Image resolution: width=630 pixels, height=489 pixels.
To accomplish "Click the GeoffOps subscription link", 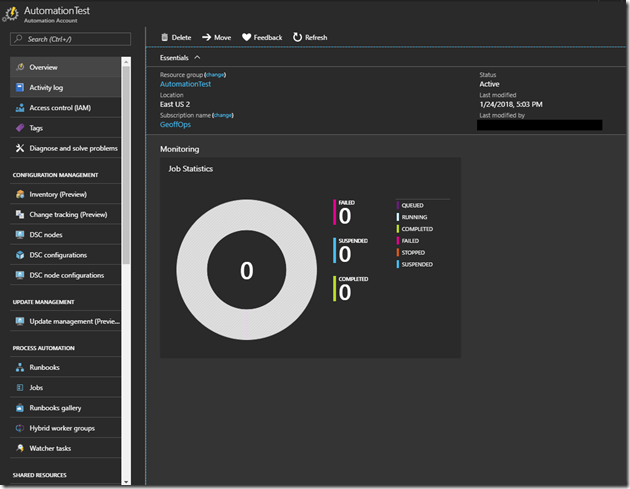I will click(176, 125).
